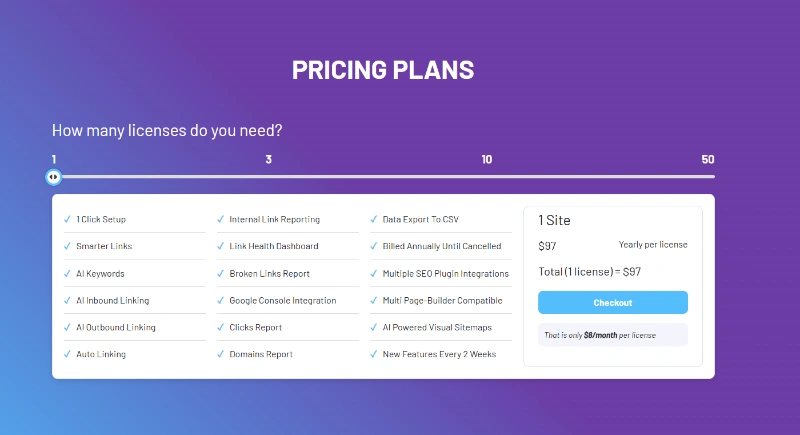Image resolution: width=800 pixels, height=435 pixels.
Task: Click the checkmark next to Auto Linking
Action: [66, 354]
